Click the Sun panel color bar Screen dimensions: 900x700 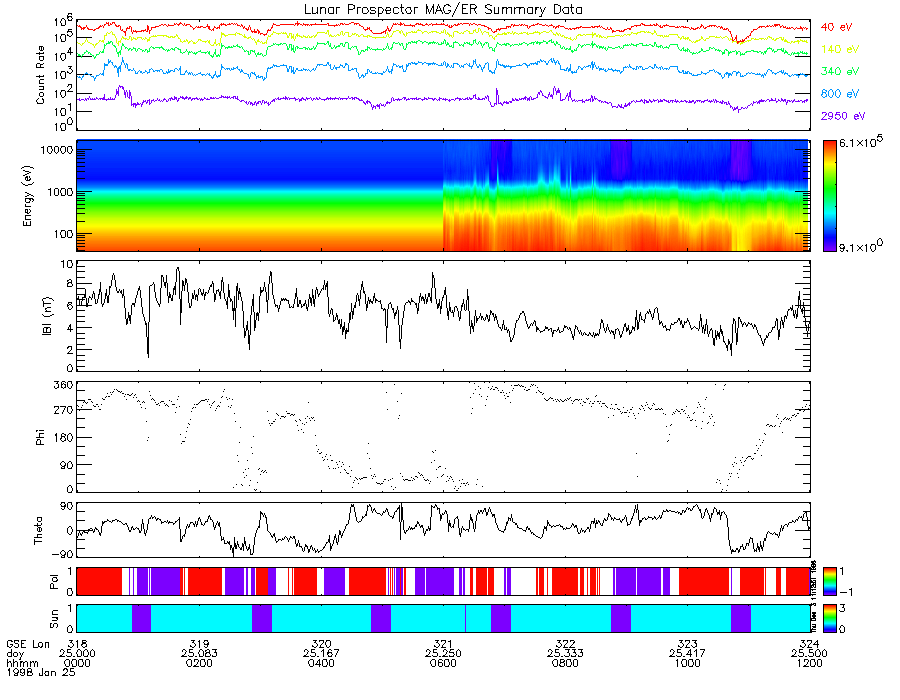coord(829,618)
